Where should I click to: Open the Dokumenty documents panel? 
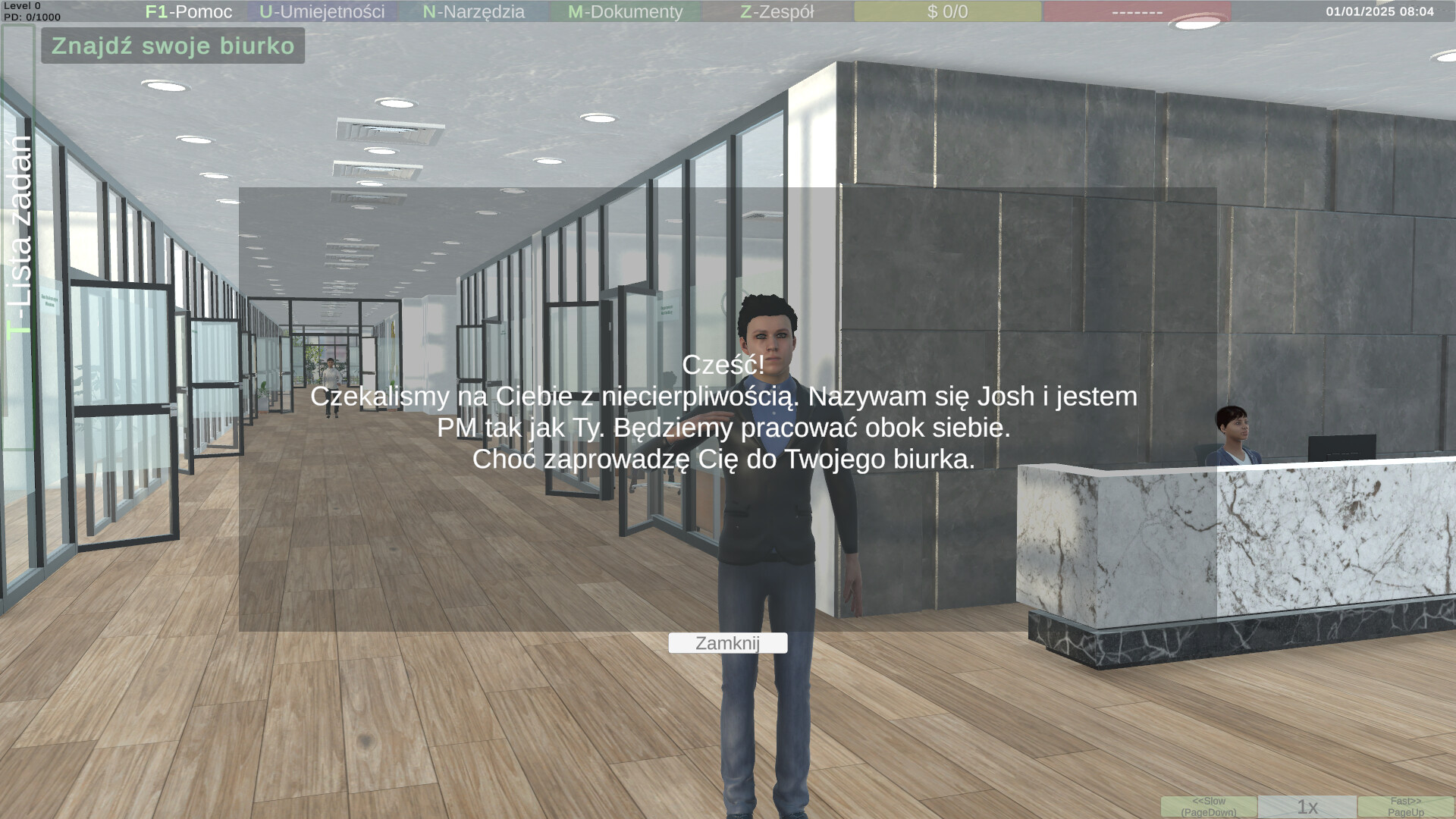click(624, 11)
